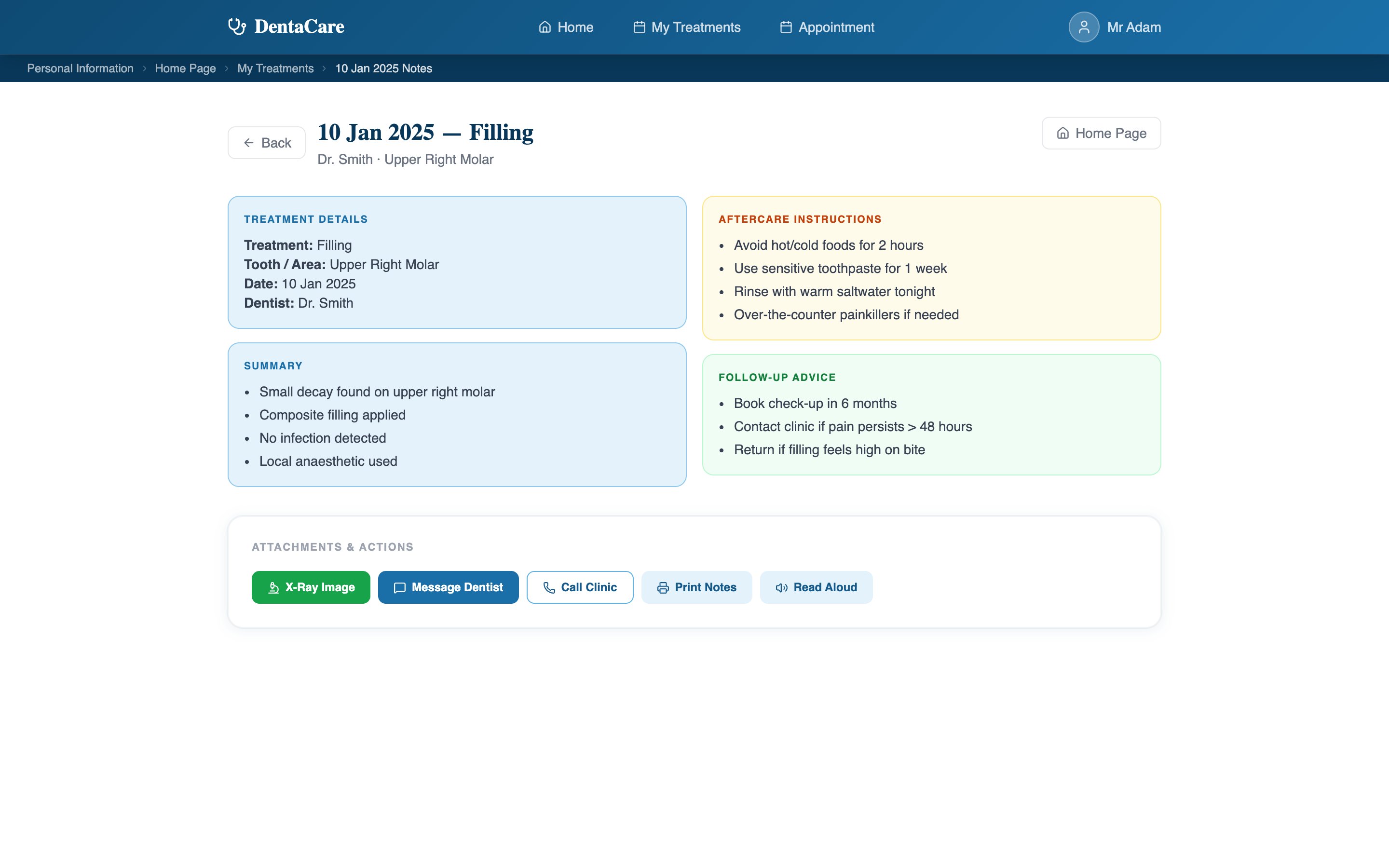1389x868 pixels.
Task: Click the DentaCare brand name
Action: click(x=299, y=27)
